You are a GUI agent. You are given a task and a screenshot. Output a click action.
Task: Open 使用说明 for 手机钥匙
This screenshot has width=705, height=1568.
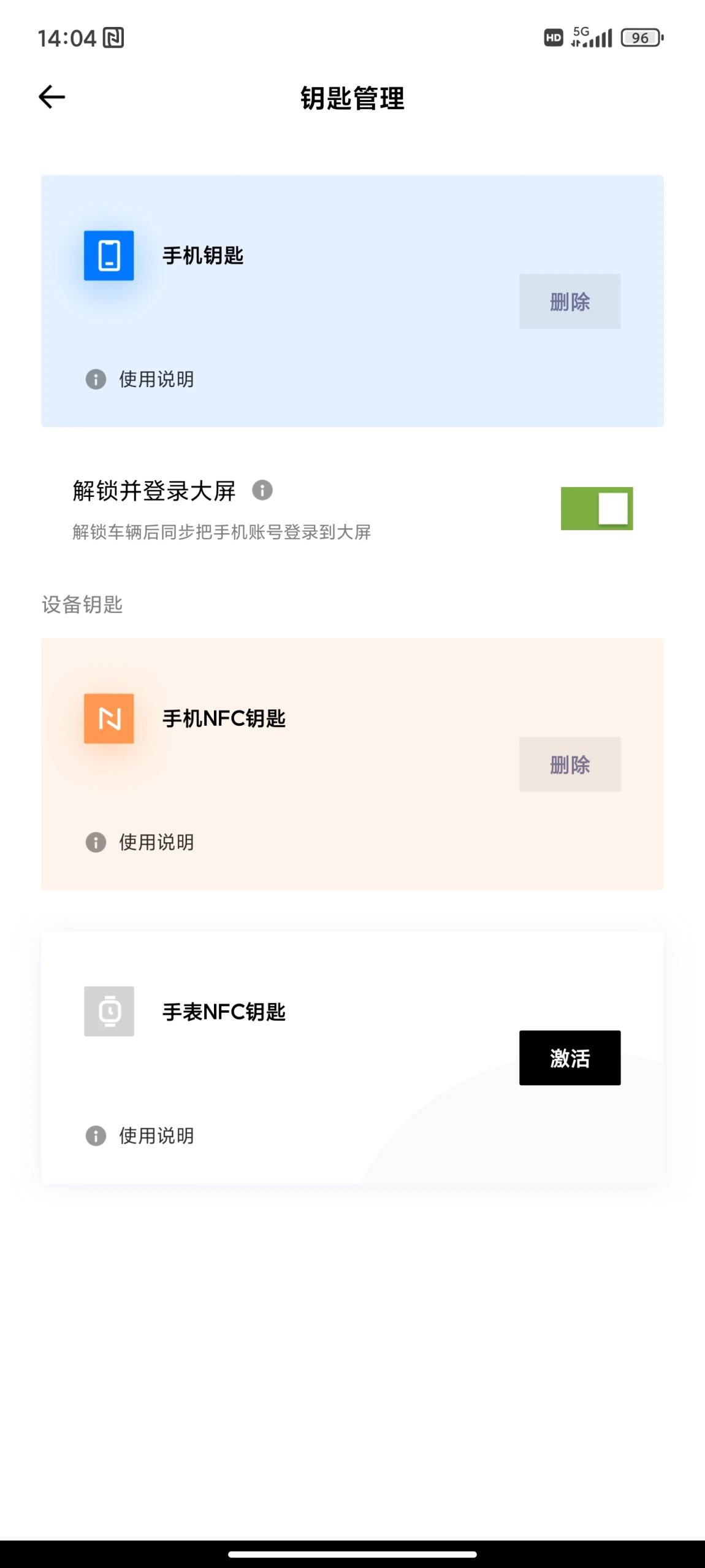point(156,379)
